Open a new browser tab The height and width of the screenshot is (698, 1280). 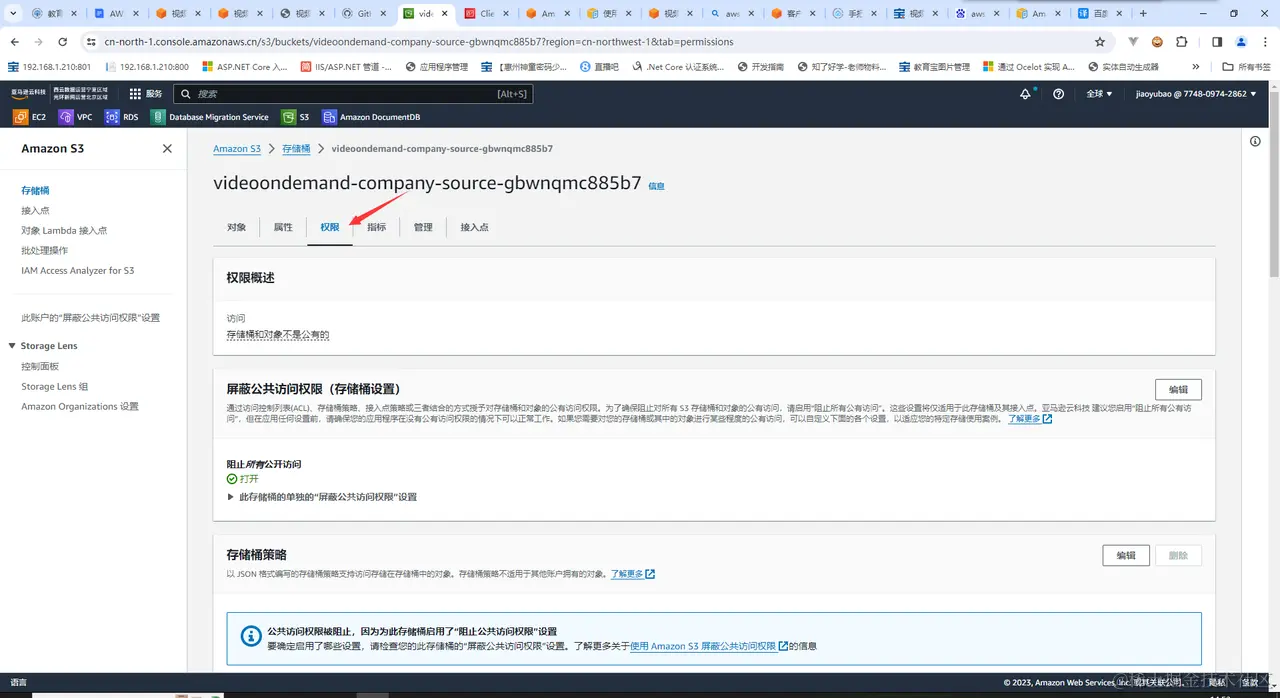point(1144,14)
